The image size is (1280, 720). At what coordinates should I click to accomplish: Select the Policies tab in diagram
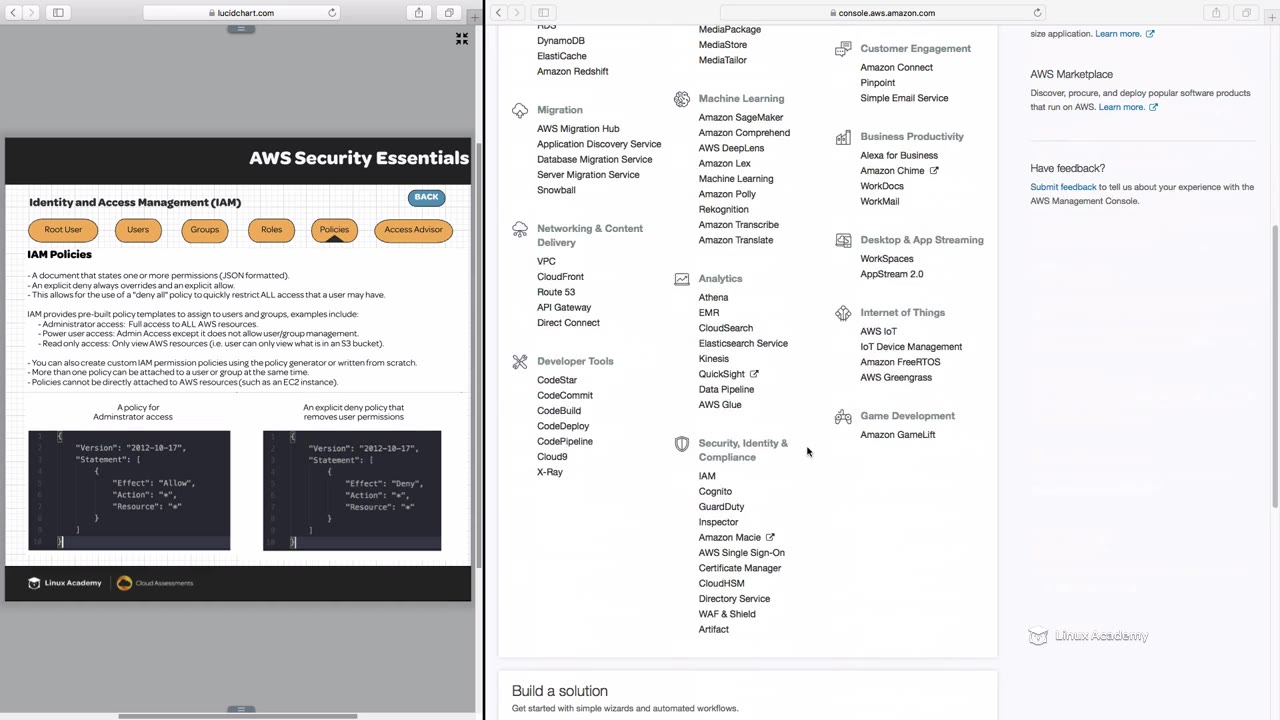pyautogui.click(x=334, y=230)
